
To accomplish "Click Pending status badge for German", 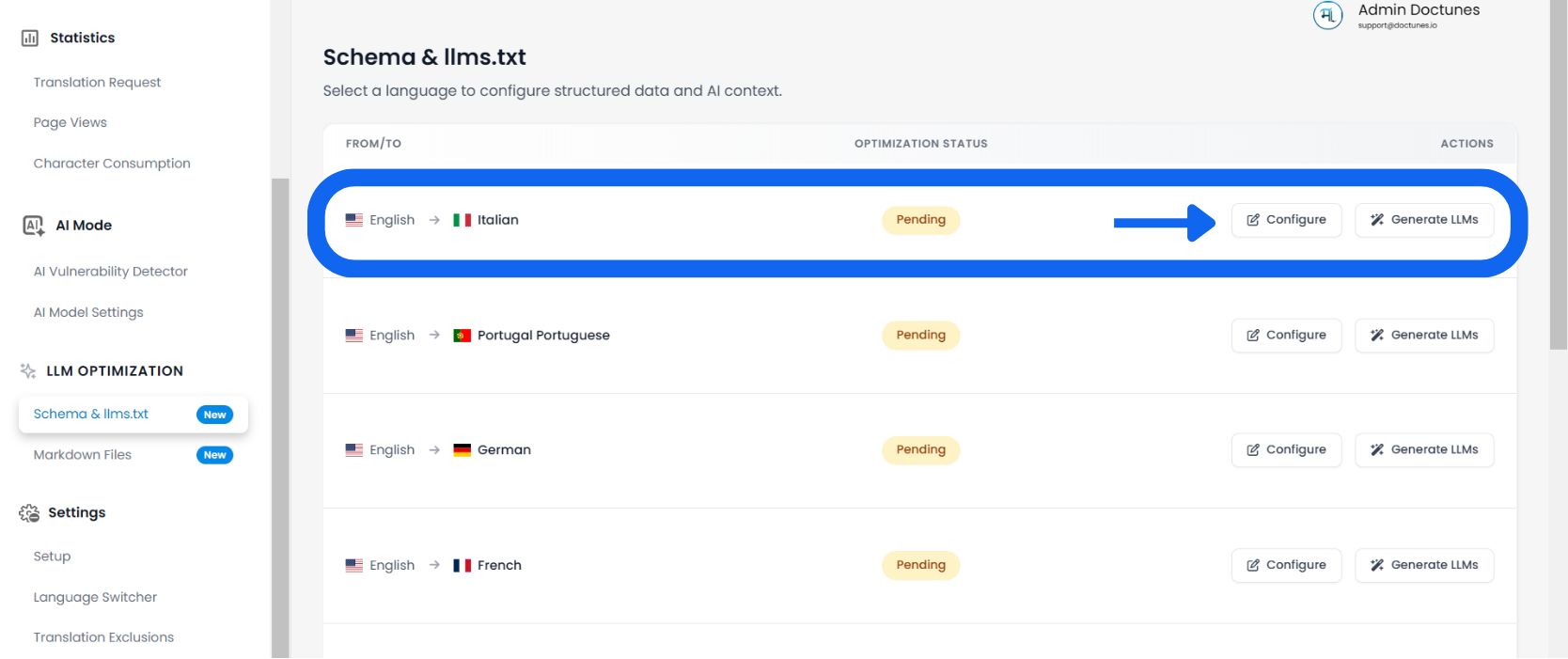I will tap(920, 450).
